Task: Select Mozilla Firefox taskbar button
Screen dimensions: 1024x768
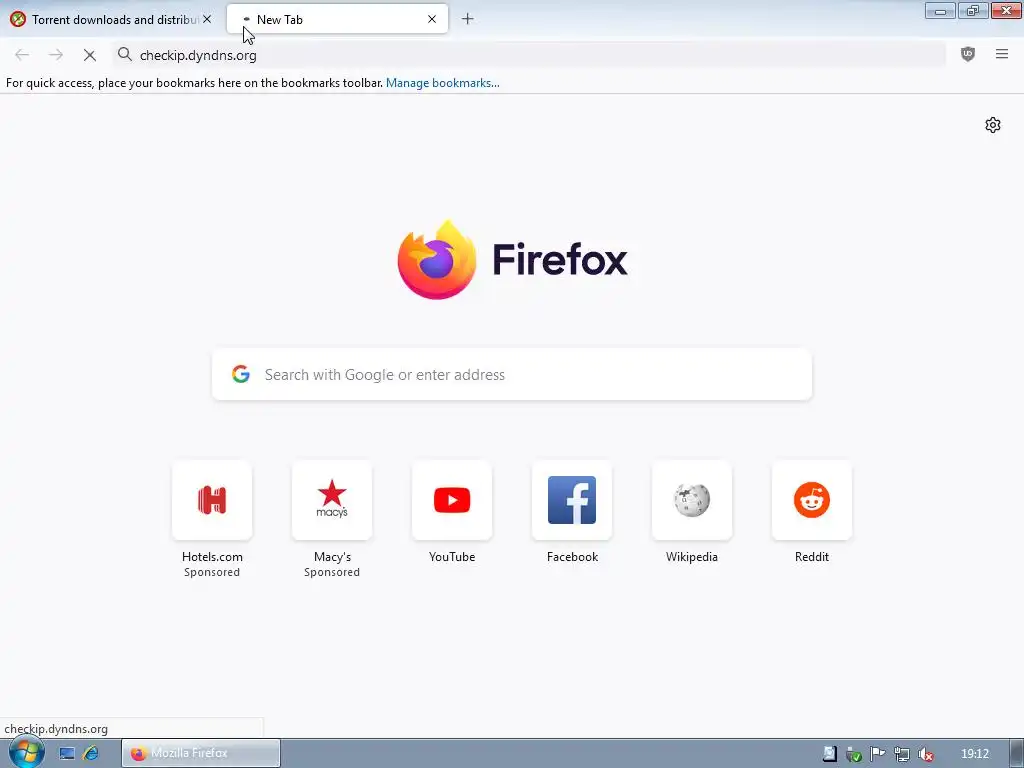Action: tap(201, 753)
